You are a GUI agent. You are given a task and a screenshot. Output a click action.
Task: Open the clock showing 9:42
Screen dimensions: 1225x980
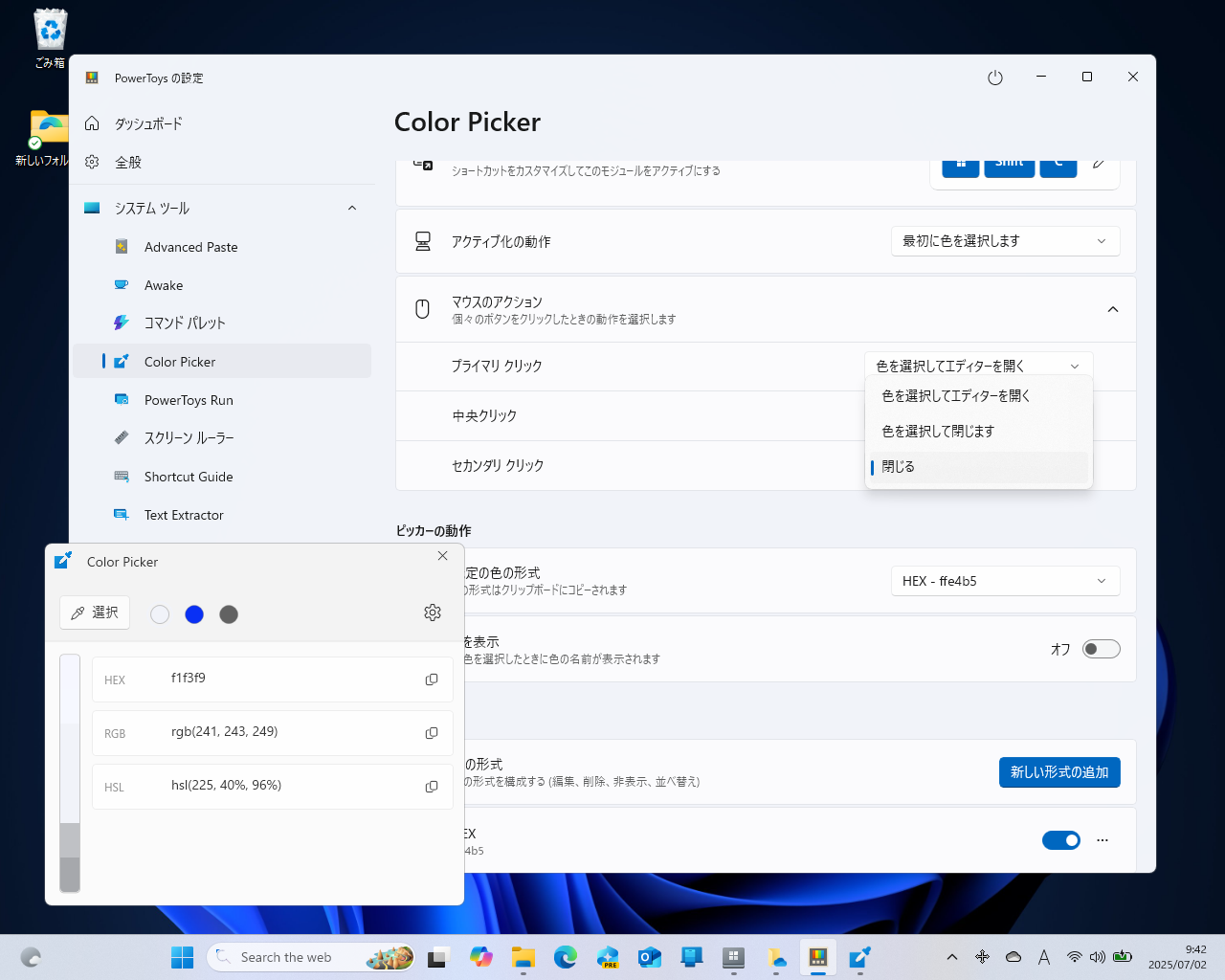[1177, 957]
